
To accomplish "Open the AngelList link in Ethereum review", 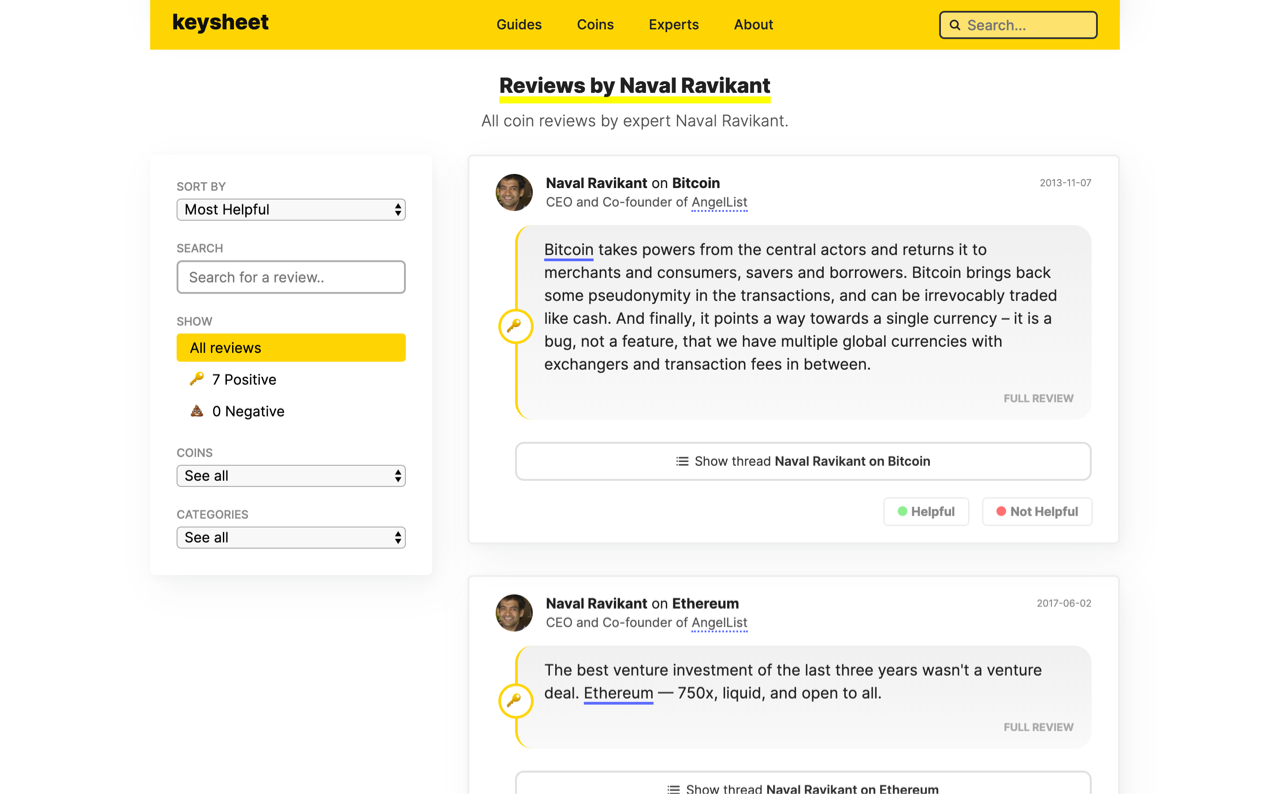I will pyautogui.click(x=719, y=622).
